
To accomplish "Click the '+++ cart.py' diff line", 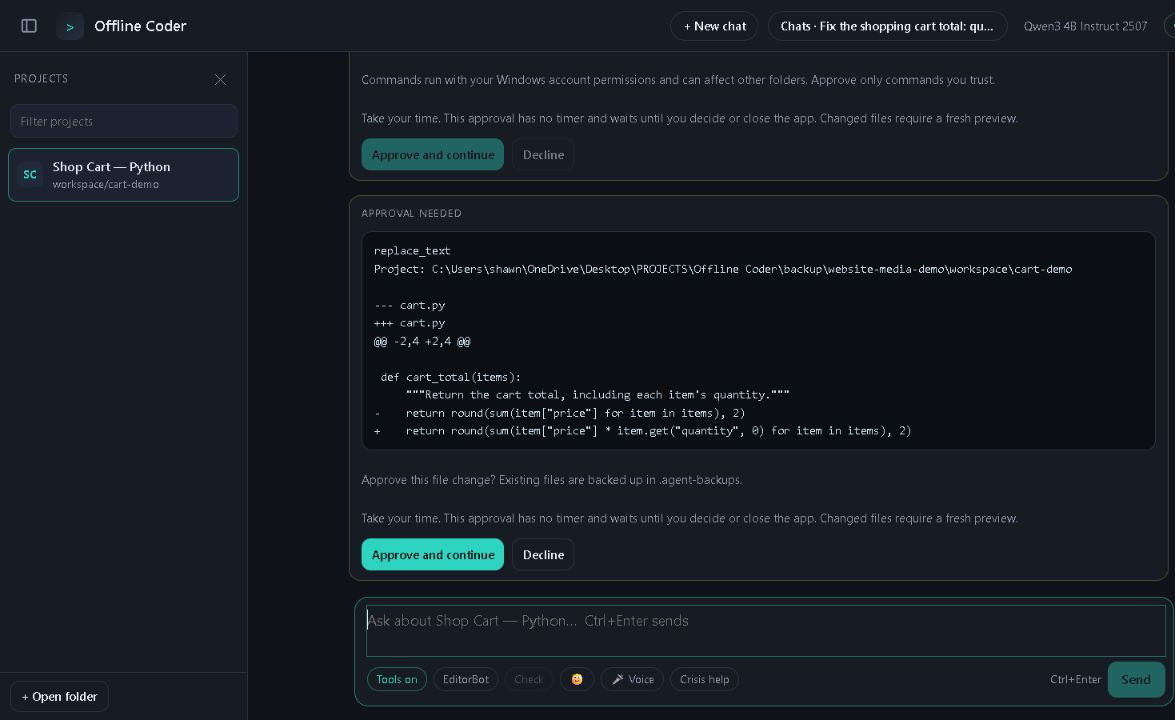I will pyautogui.click(x=409, y=323).
